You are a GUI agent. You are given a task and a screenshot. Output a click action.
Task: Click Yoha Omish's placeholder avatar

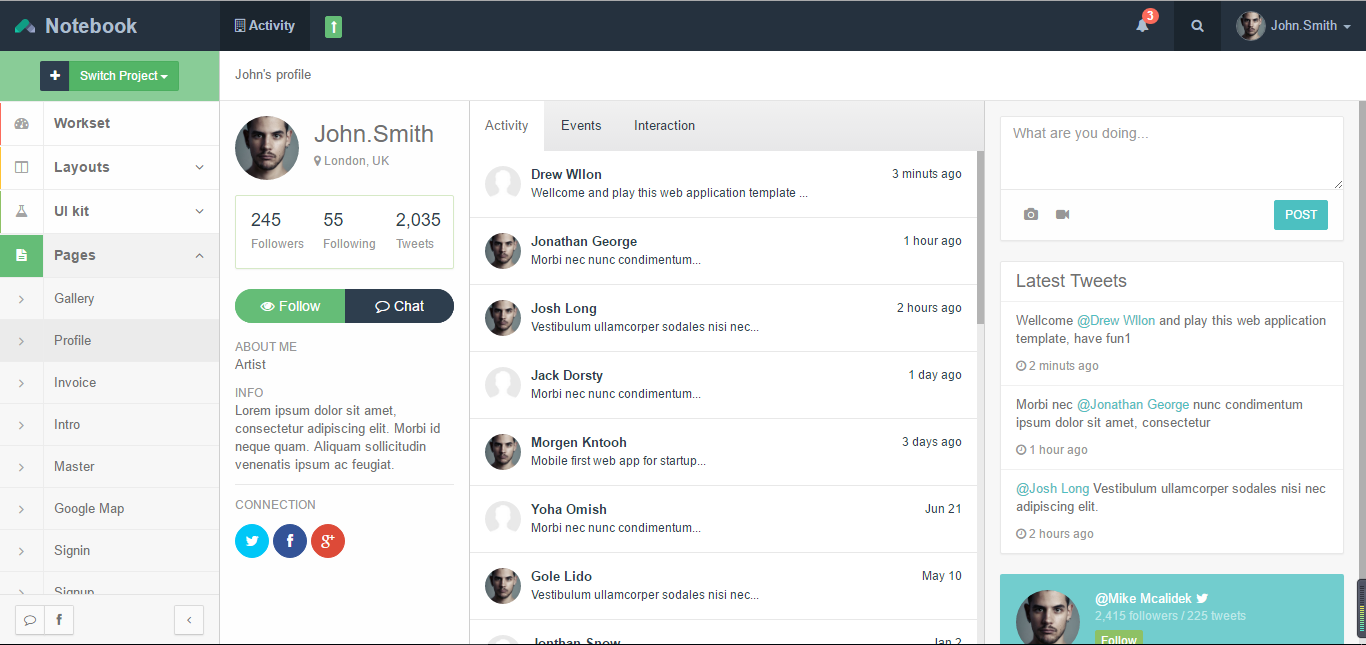[x=503, y=519]
